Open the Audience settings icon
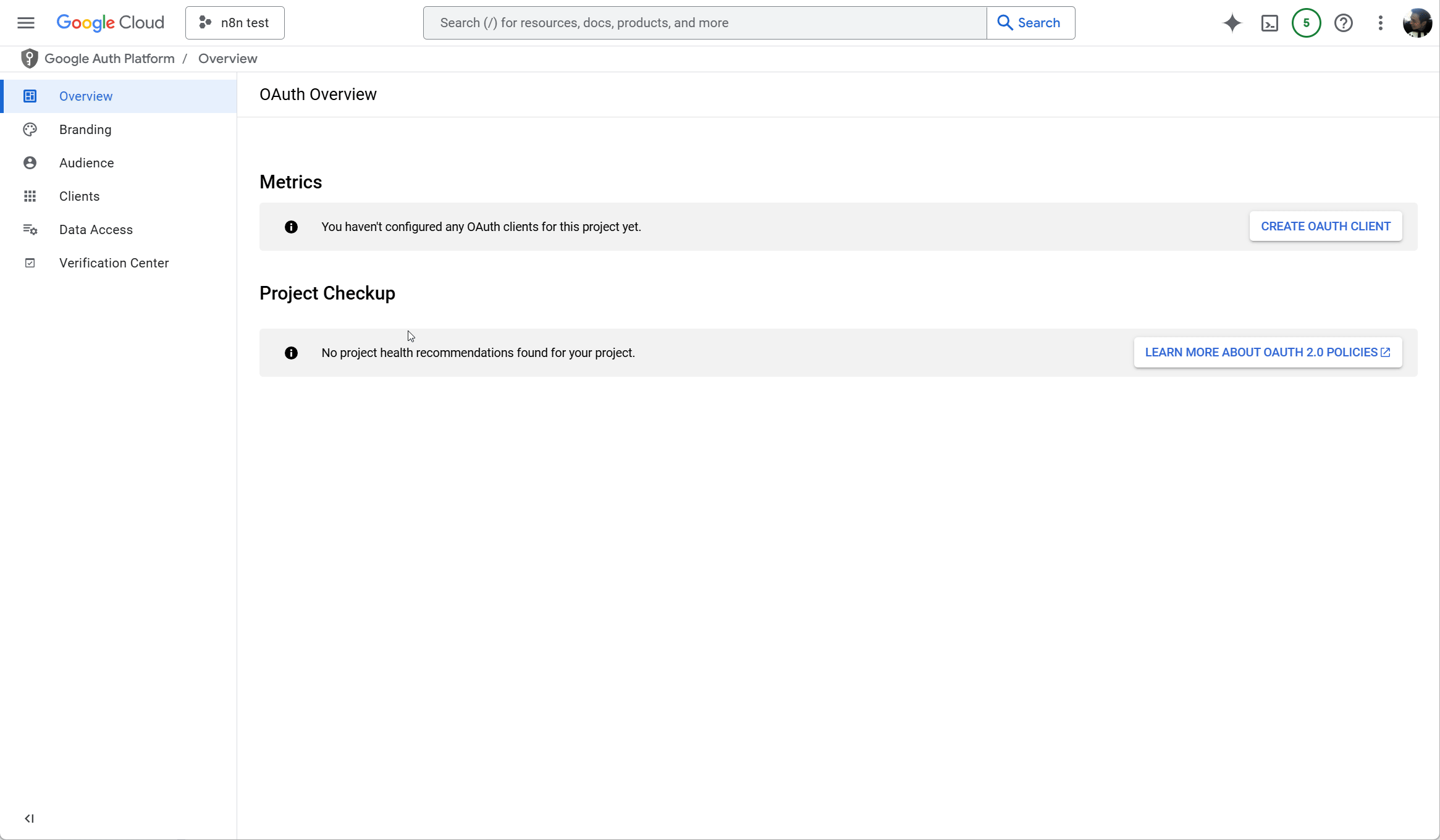The image size is (1440, 840). click(x=29, y=162)
